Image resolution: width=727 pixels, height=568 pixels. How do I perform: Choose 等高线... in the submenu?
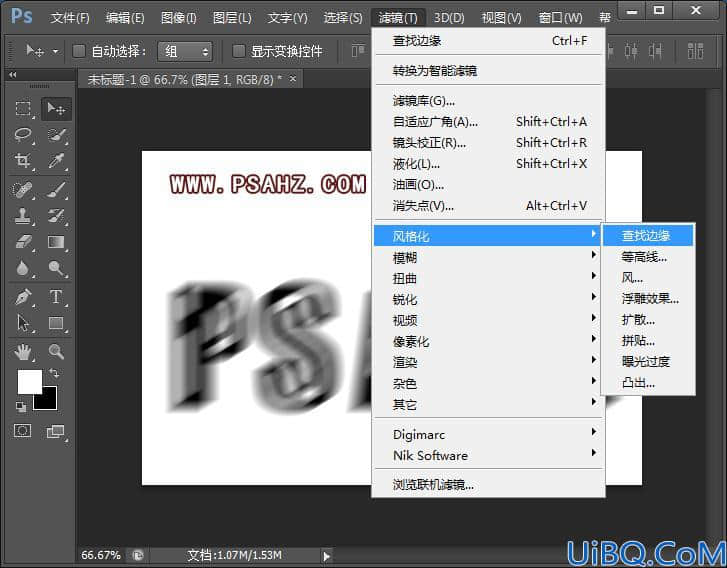tap(648, 257)
